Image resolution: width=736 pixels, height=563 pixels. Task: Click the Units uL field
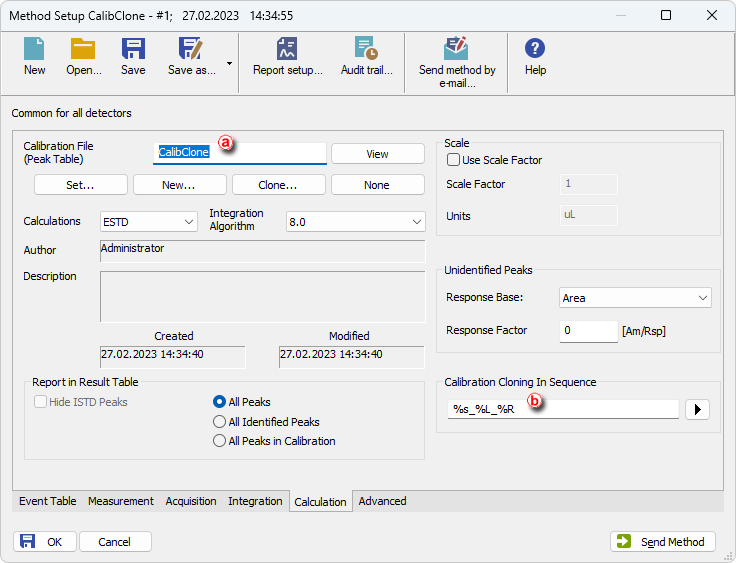[589, 215]
